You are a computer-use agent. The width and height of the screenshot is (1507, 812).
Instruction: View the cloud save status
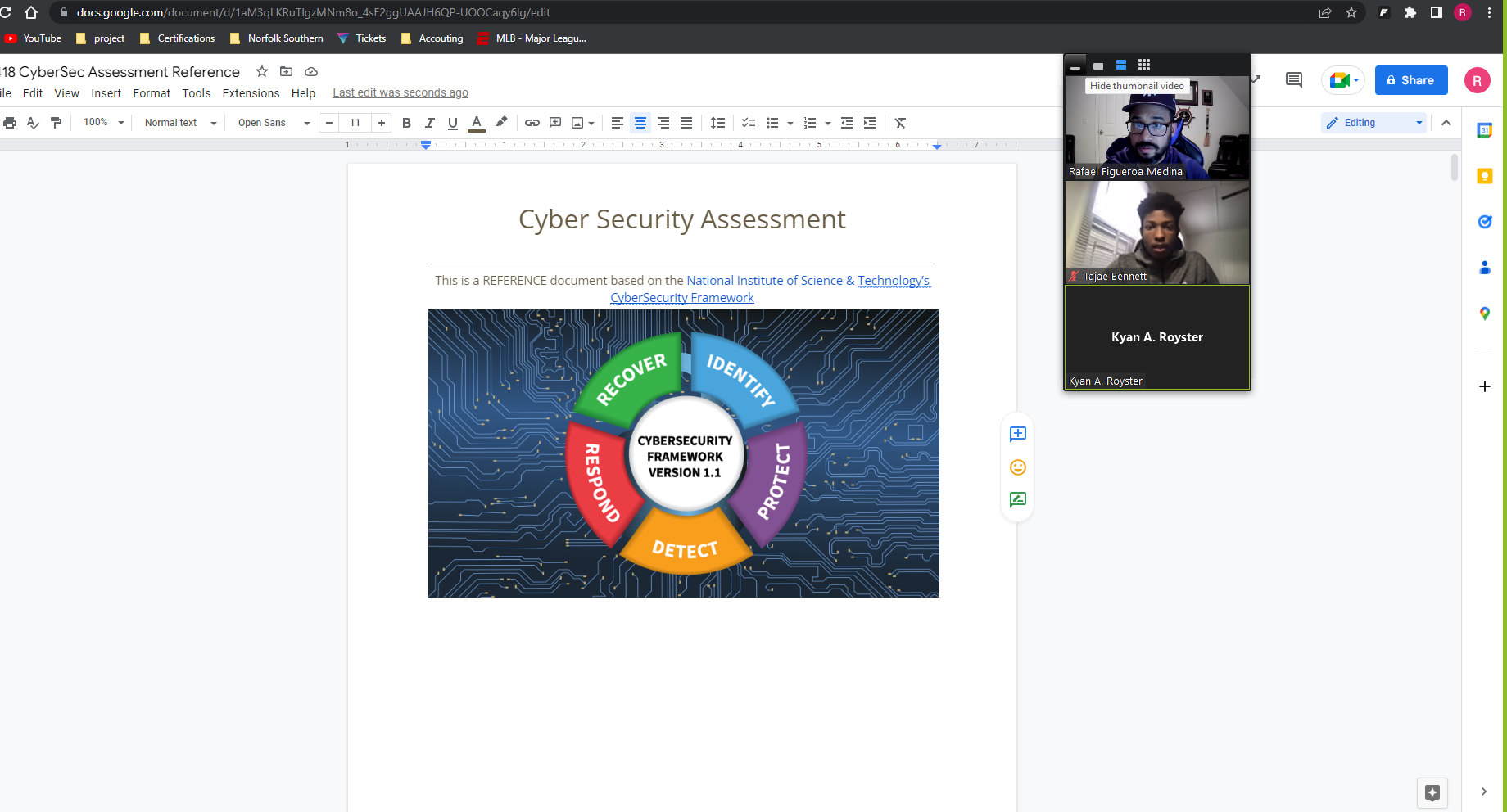tap(311, 71)
